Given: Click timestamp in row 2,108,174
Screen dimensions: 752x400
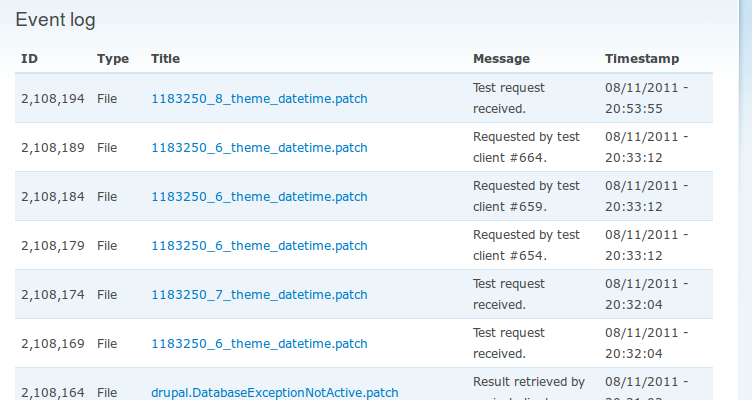Looking at the screenshot, I should coord(646,294).
